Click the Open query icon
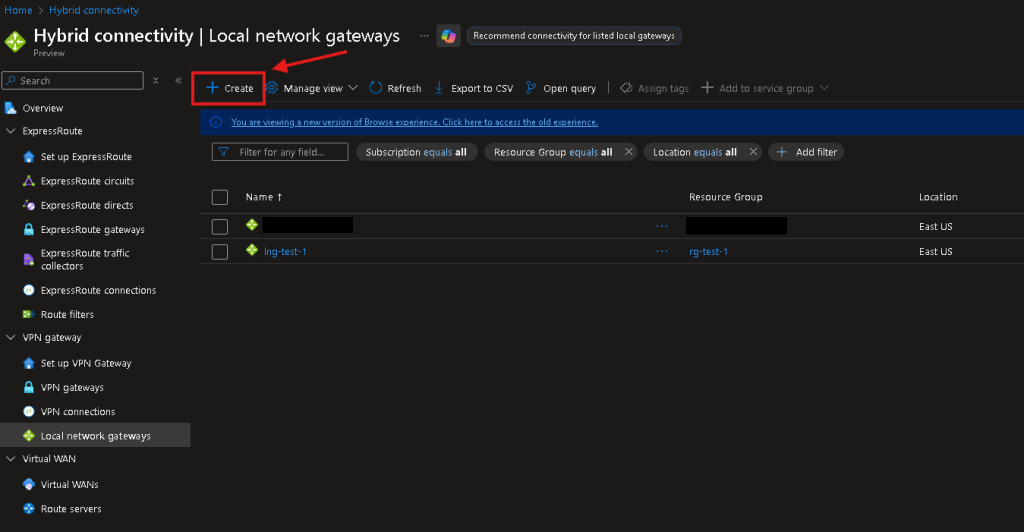This screenshot has height=532, width=1024. [531, 88]
